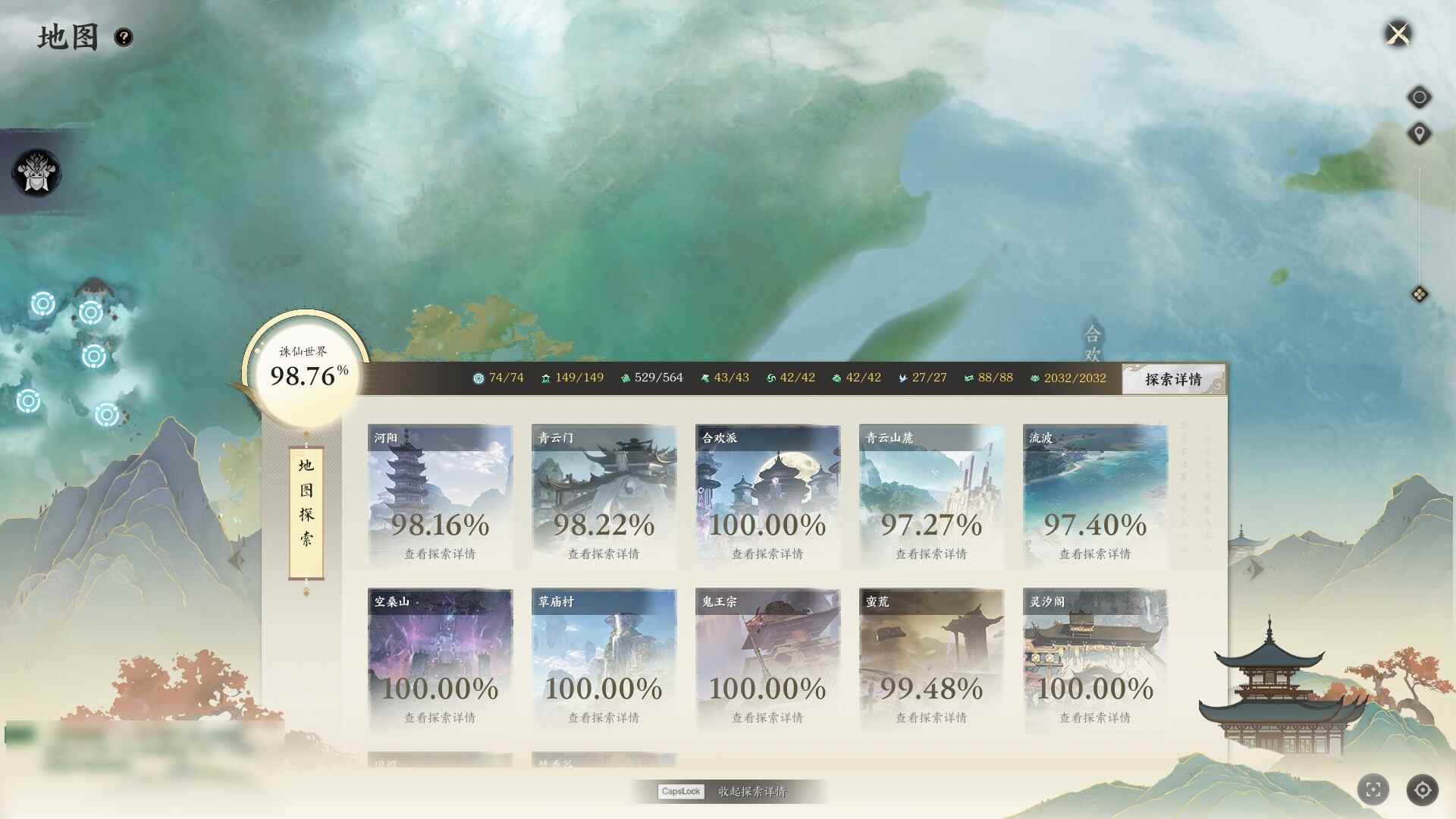Click the icon beside 529/564

tap(625, 378)
